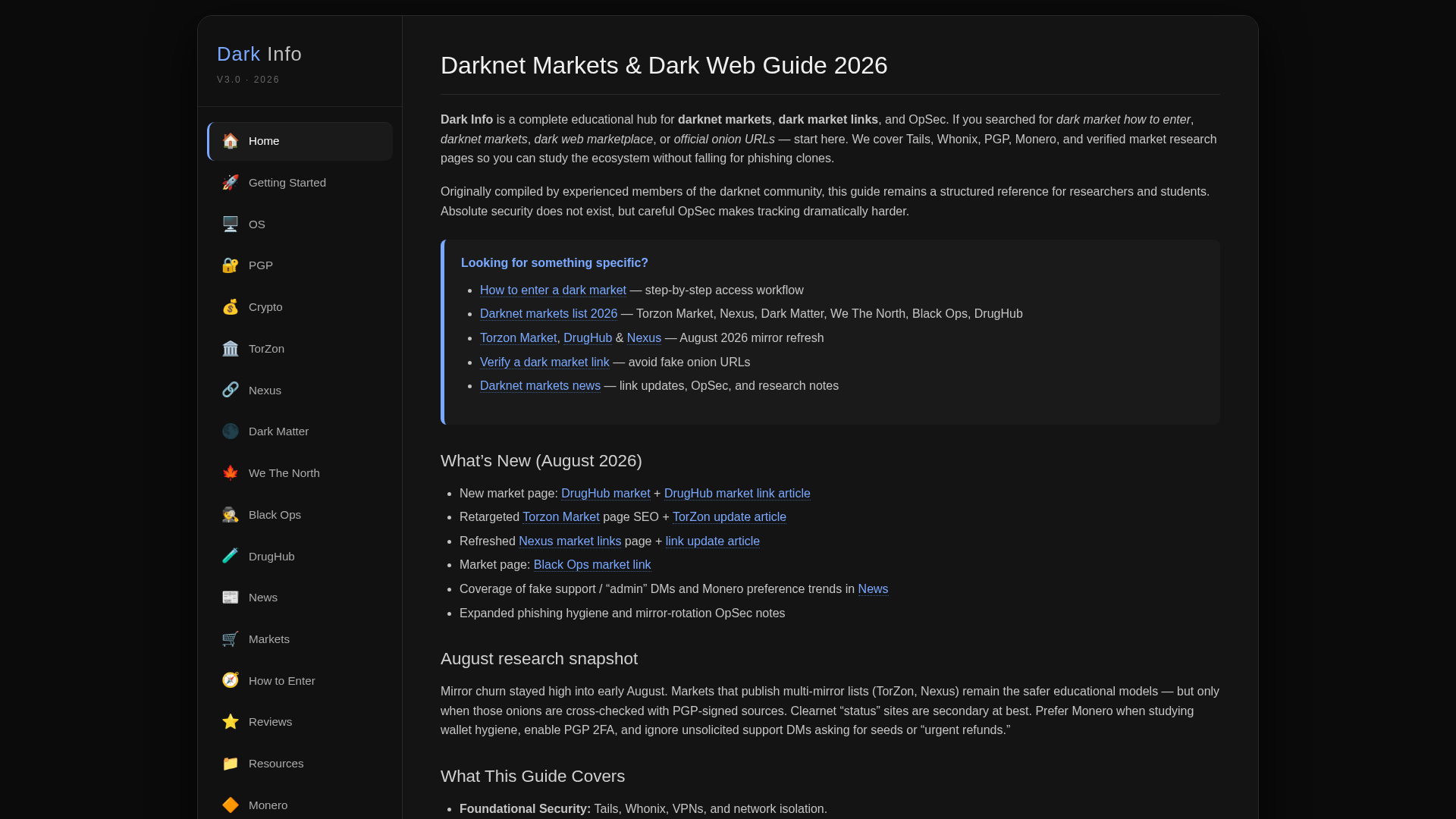1456x819 pixels.
Task: Click the 'August research snapshot' heading
Action: [x=539, y=659]
